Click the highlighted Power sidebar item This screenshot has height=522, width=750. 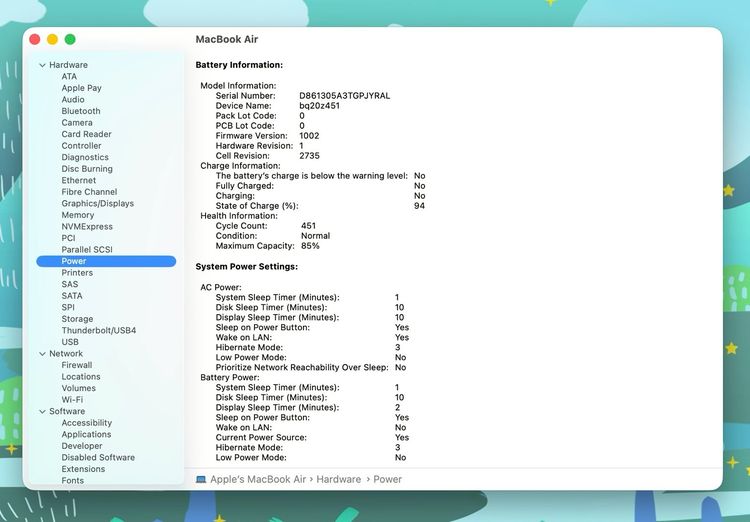click(106, 261)
